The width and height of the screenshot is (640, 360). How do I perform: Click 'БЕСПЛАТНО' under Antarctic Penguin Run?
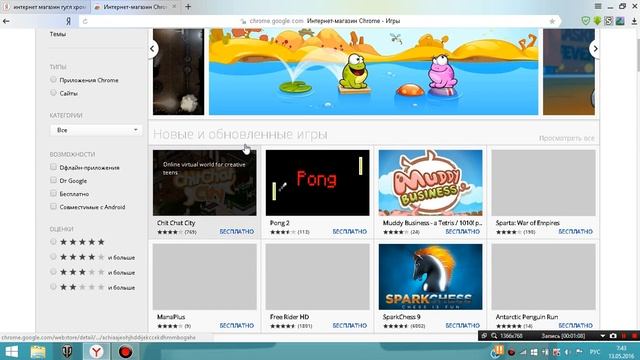[576, 325]
